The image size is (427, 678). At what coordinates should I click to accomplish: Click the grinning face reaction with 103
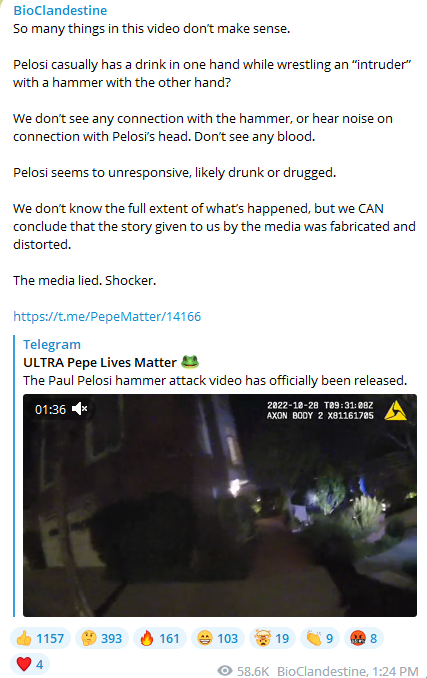(x=218, y=638)
